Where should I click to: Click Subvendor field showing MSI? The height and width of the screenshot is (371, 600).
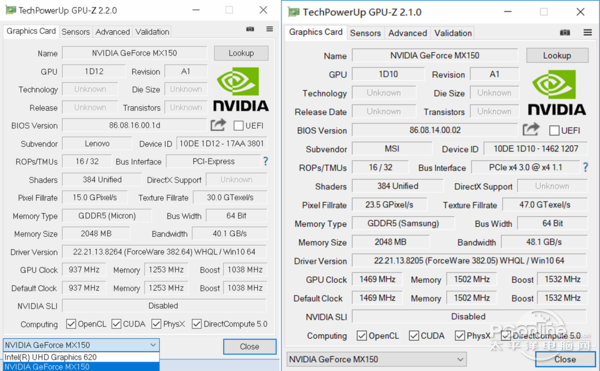coord(392,148)
